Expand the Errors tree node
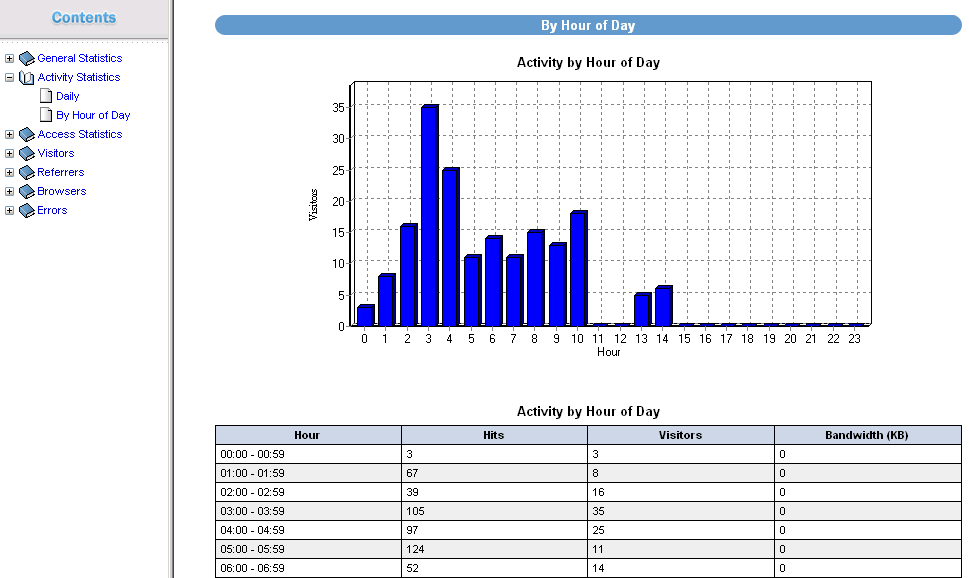This screenshot has height=578, width=969. (x=9, y=211)
